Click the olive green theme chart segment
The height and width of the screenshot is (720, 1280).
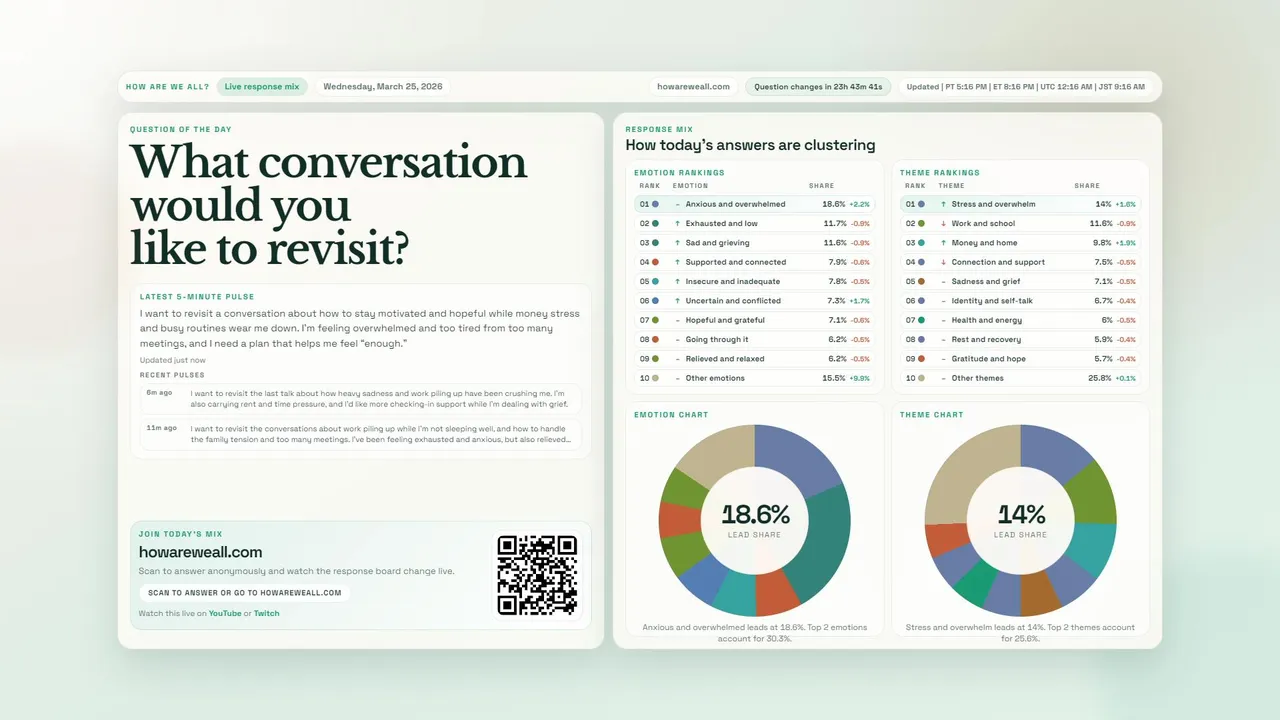tap(1090, 490)
